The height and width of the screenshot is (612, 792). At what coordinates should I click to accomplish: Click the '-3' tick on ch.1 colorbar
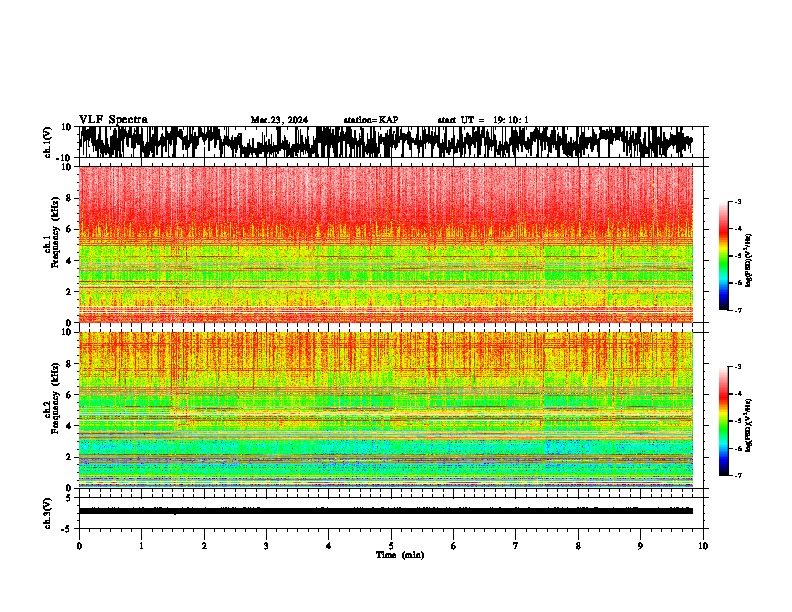click(737, 201)
